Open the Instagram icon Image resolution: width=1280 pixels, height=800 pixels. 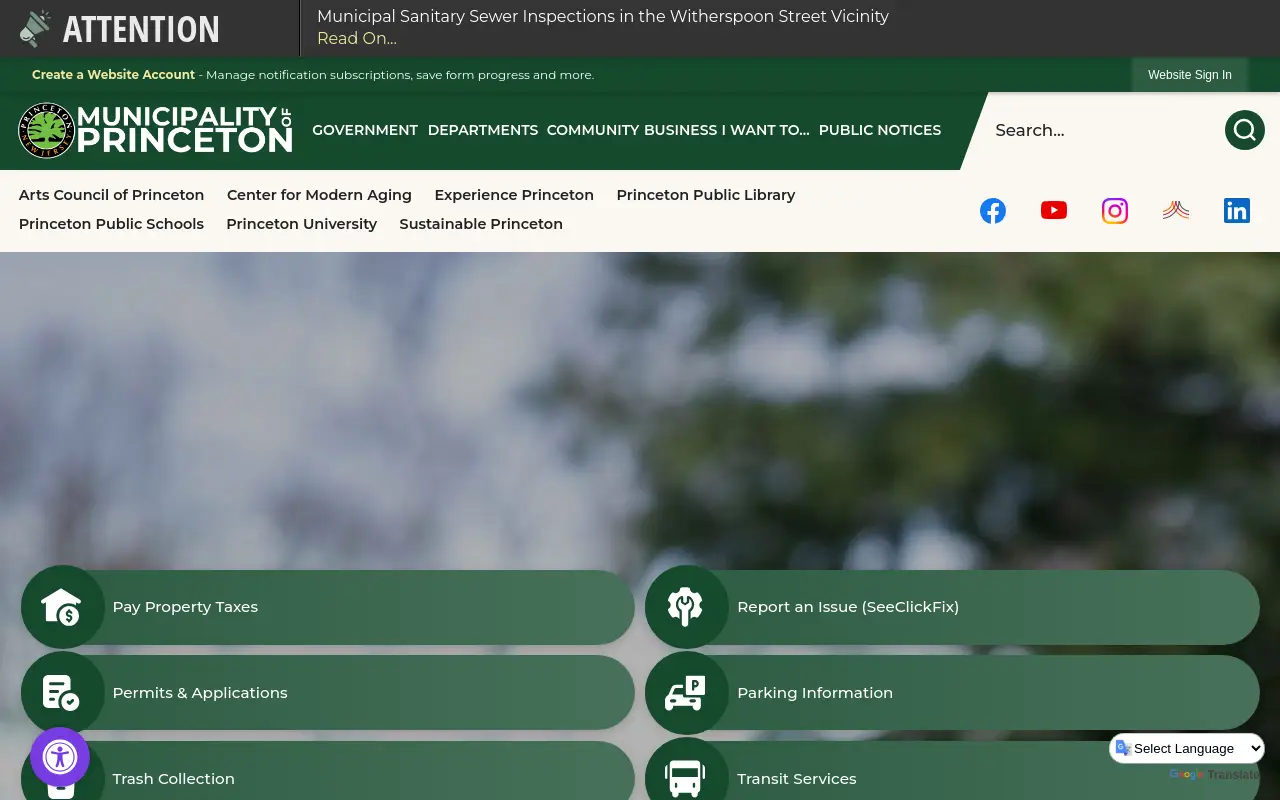[1115, 211]
